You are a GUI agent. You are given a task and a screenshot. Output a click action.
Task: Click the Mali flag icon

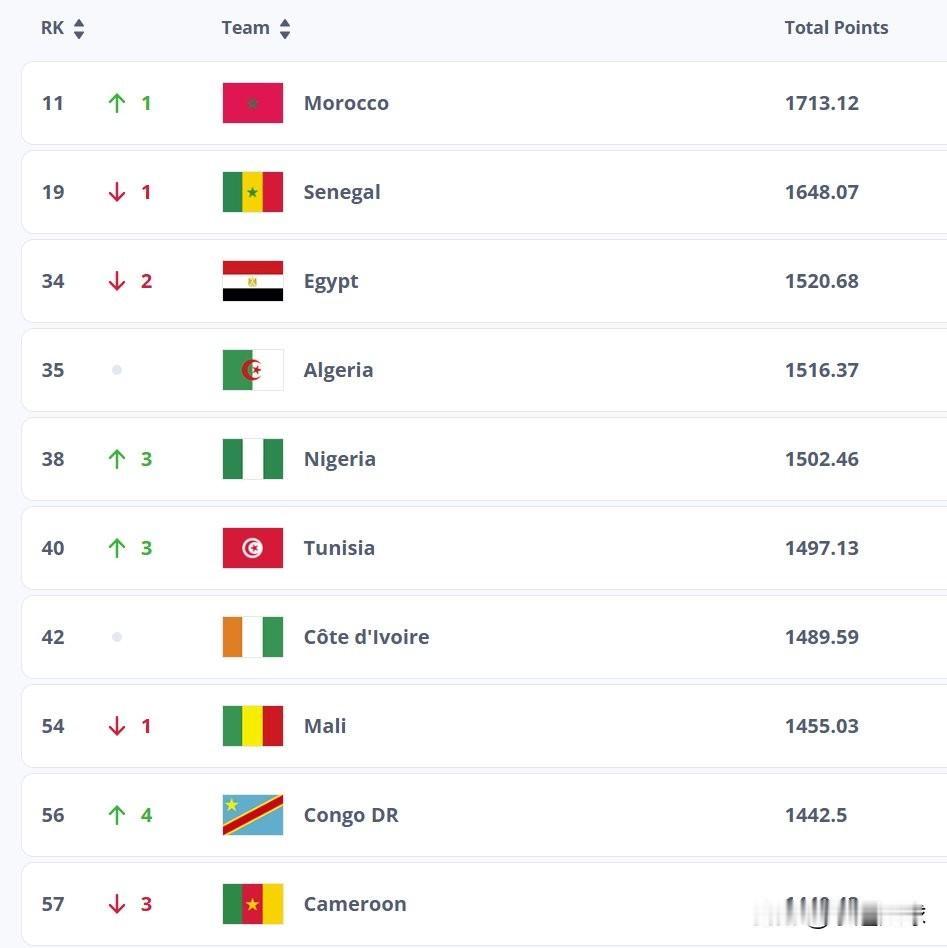tap(252, 726)
